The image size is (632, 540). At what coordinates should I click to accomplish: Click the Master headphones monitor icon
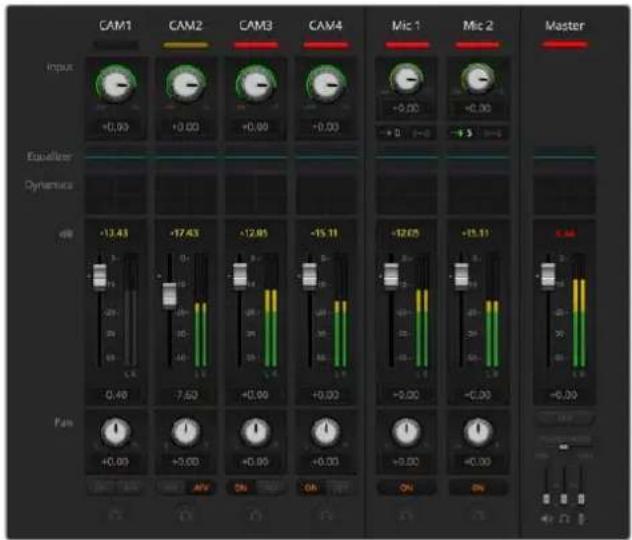point(564,519)
